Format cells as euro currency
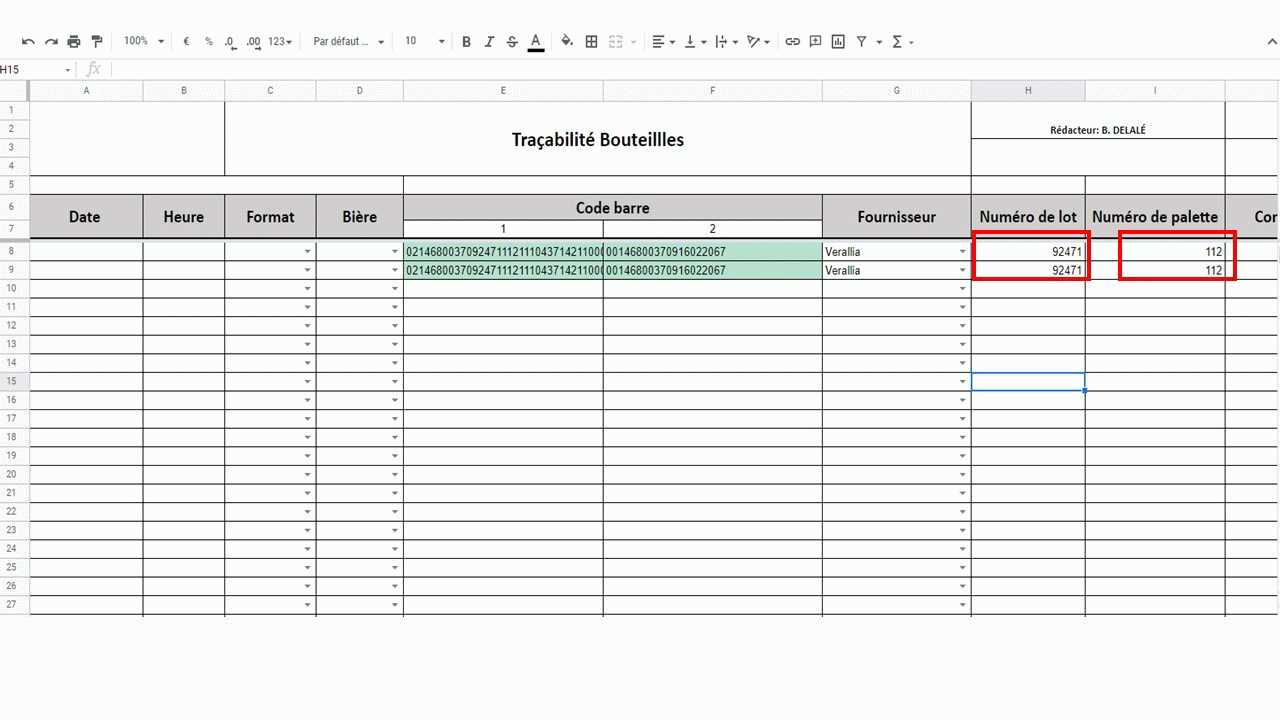 click(186, 42)
